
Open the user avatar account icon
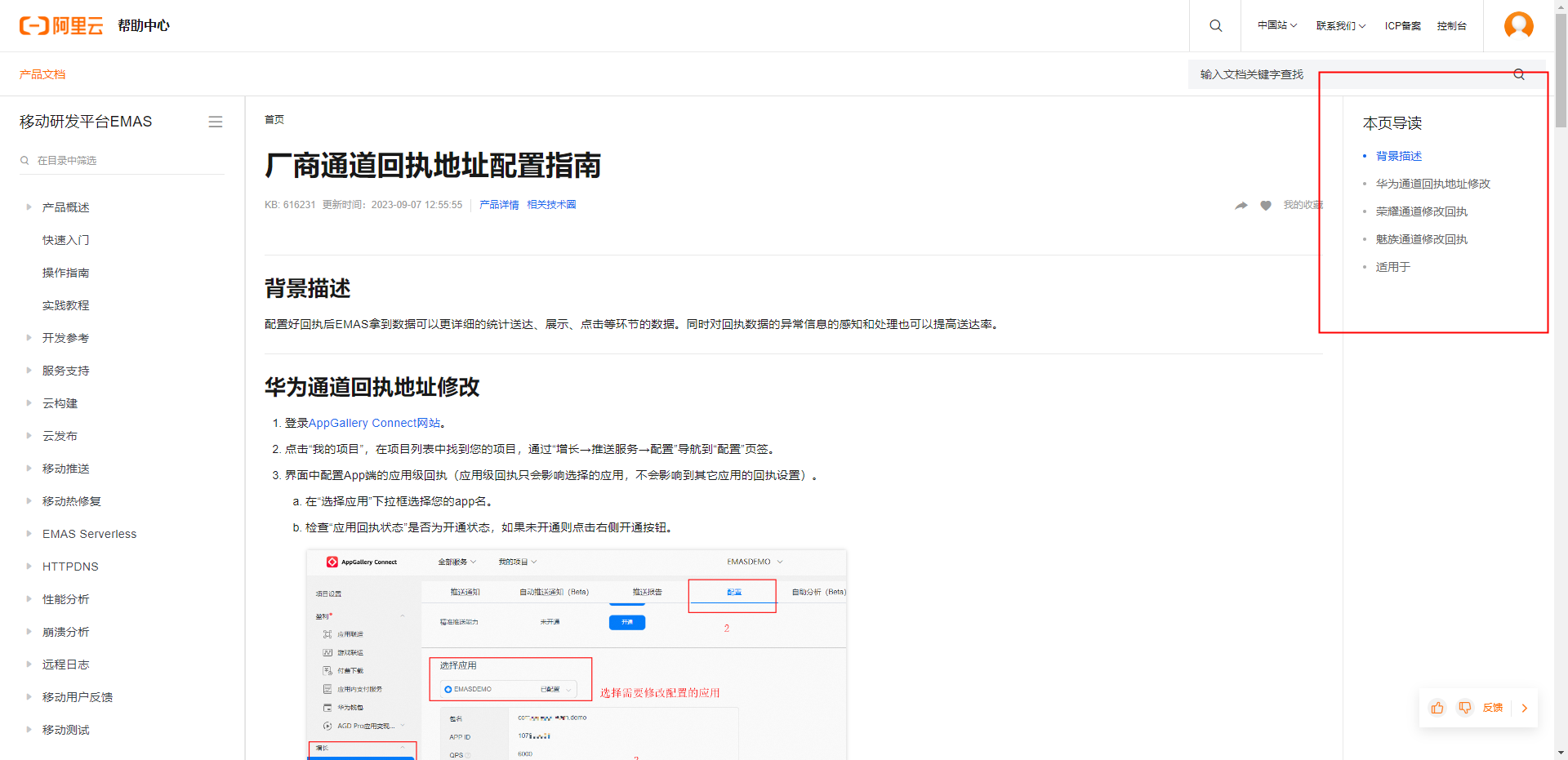pyautogui.click(x=1518, y=25)
